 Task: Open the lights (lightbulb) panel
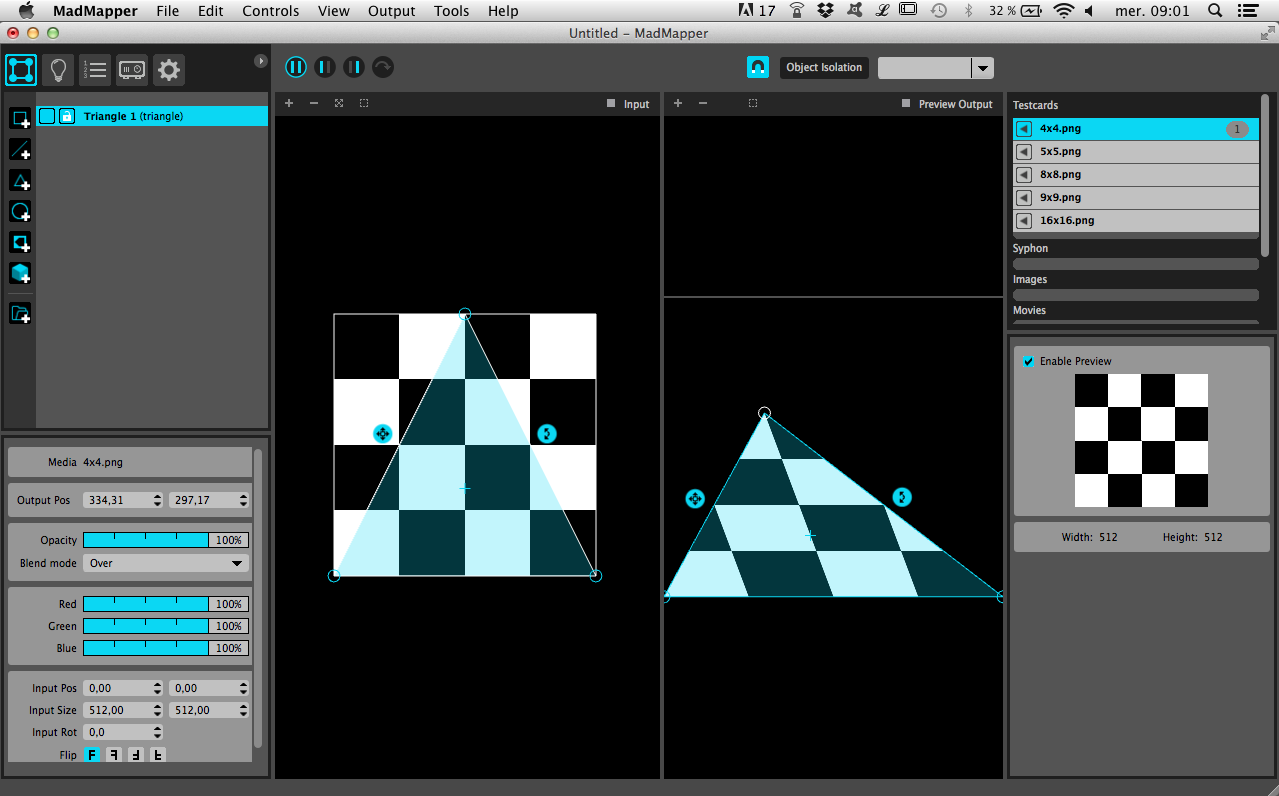[58, 69]
